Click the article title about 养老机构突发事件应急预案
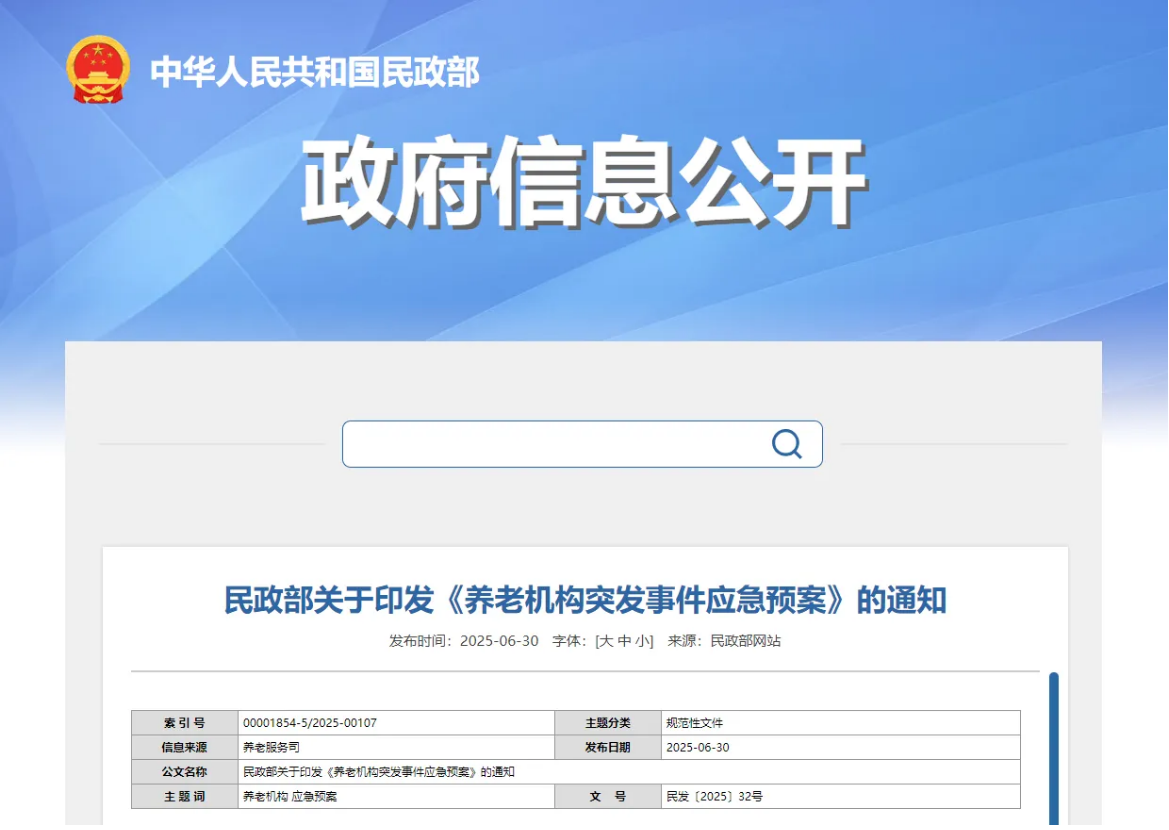Screen dimensions: 1169x830 point(584,600)
